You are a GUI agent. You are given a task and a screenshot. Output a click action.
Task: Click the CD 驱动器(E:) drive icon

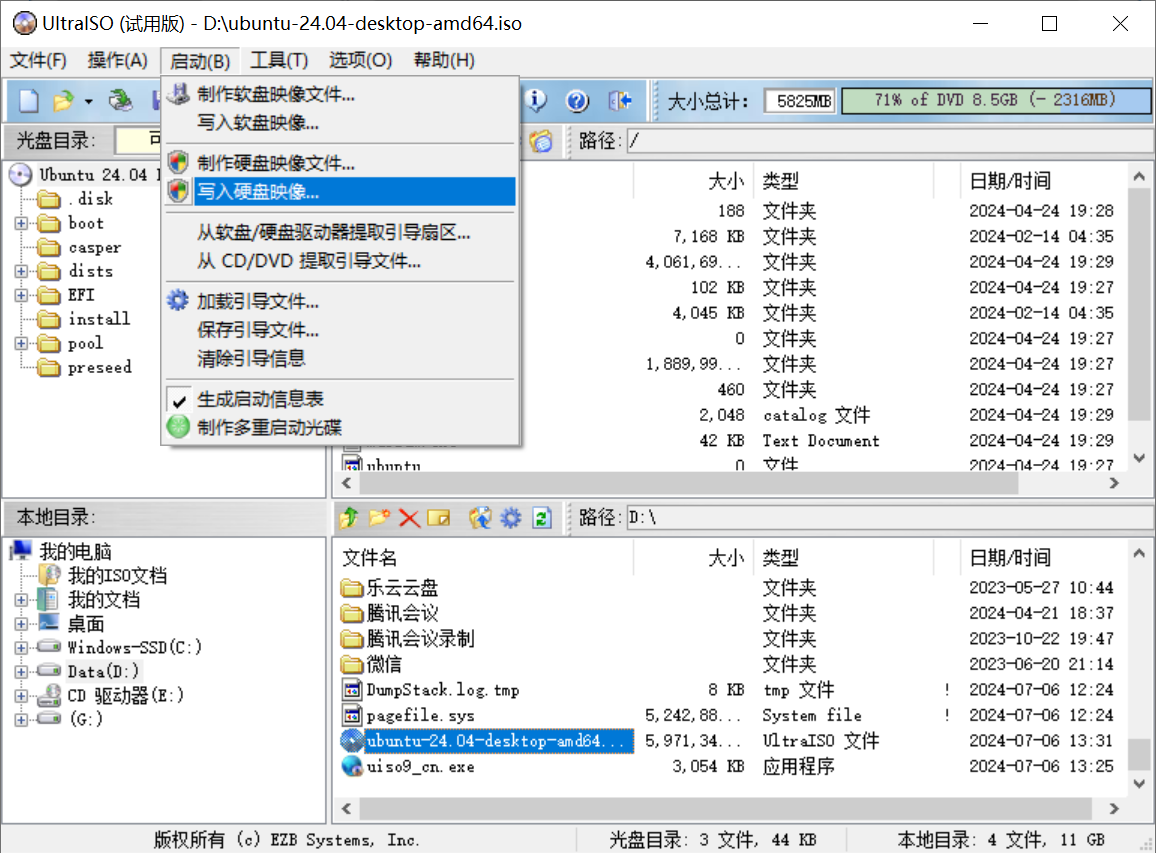pyautogui.click(x=49, y=694)
